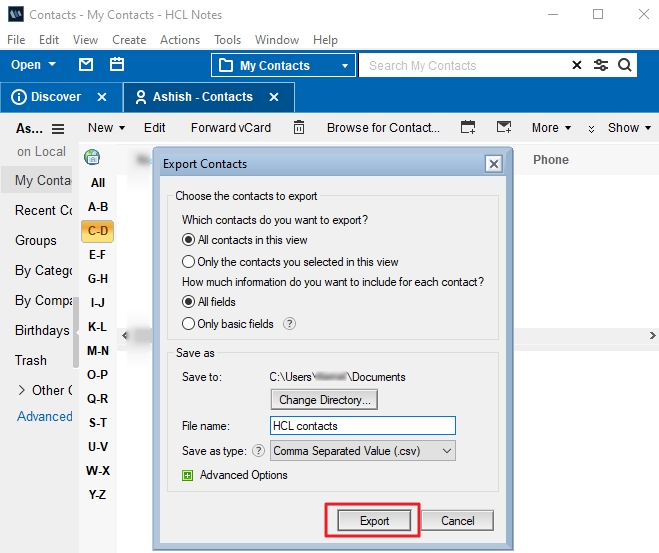Open the My Contacts dropdown
Viewport: 659px width, 553px height.
284,66
